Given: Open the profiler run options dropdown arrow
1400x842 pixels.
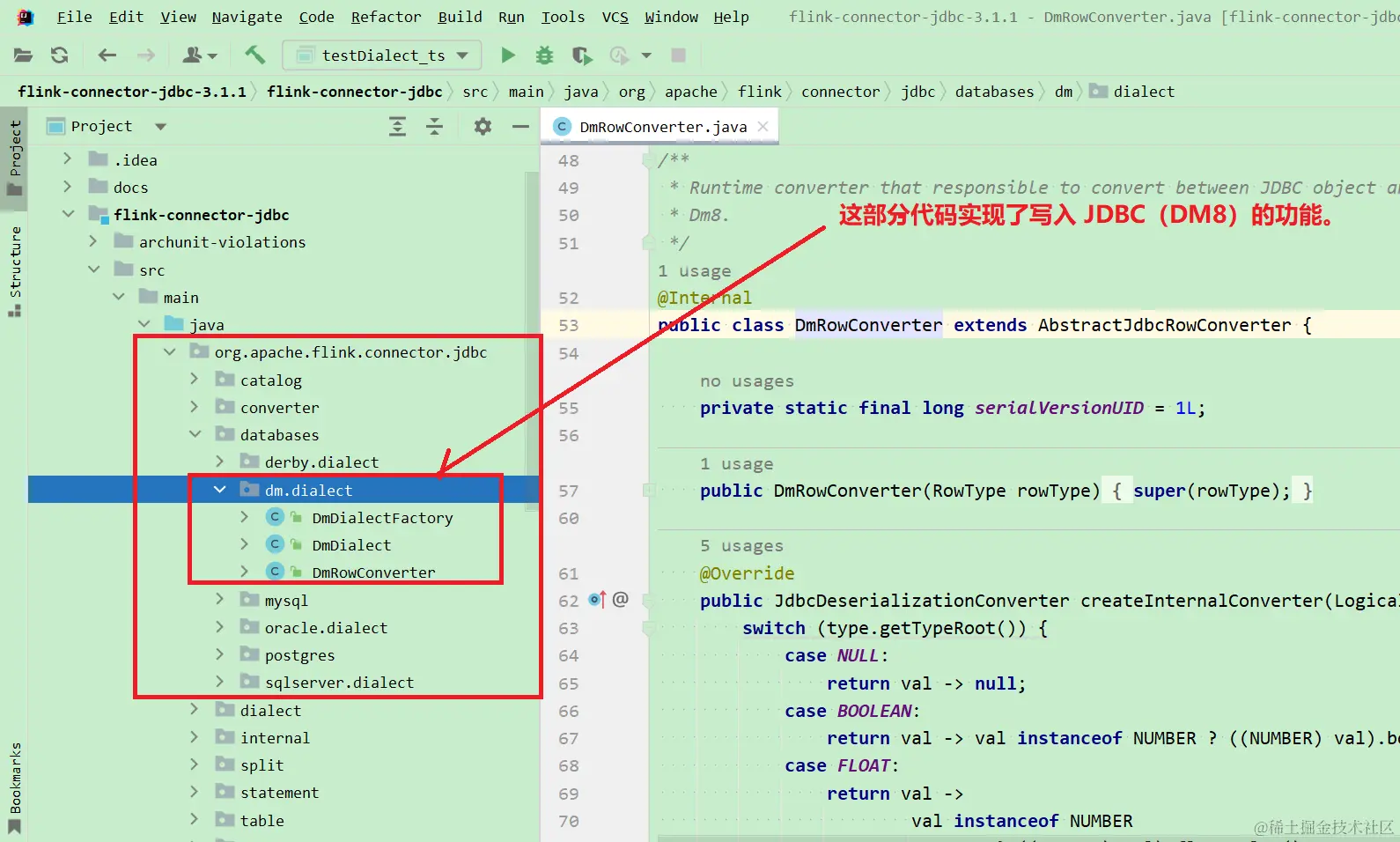Looking at the screenshot, I should [646, 55].
